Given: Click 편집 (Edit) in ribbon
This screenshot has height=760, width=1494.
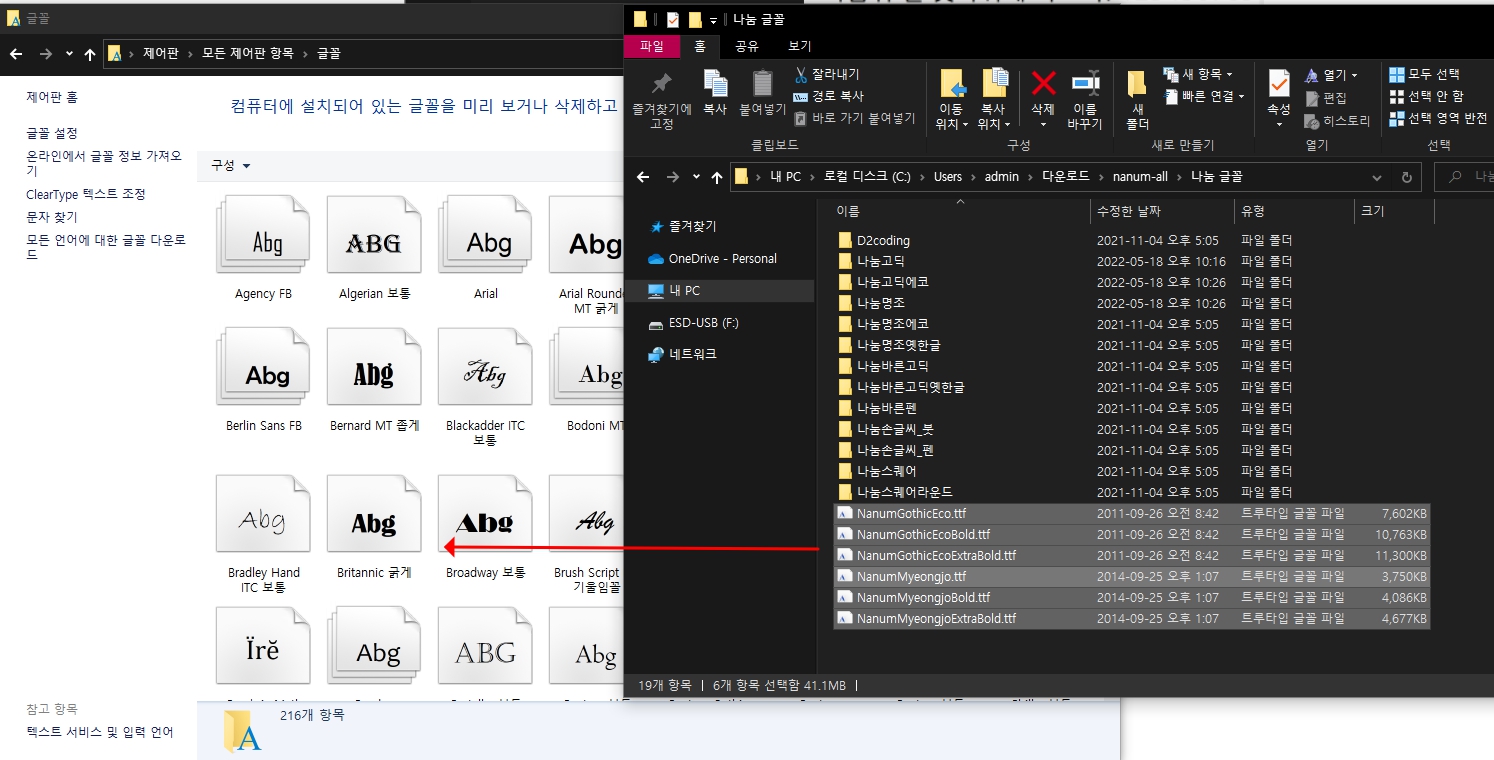Looking at the screenshot, I should [1326, 98].
